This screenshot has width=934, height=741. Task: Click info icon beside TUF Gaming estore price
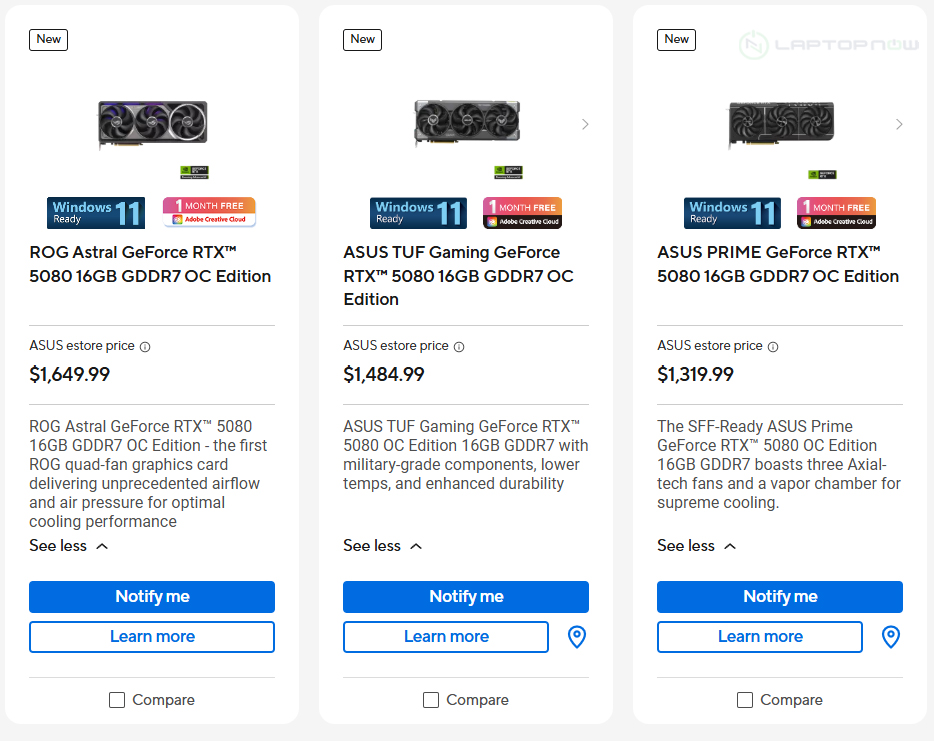point(459,347)
